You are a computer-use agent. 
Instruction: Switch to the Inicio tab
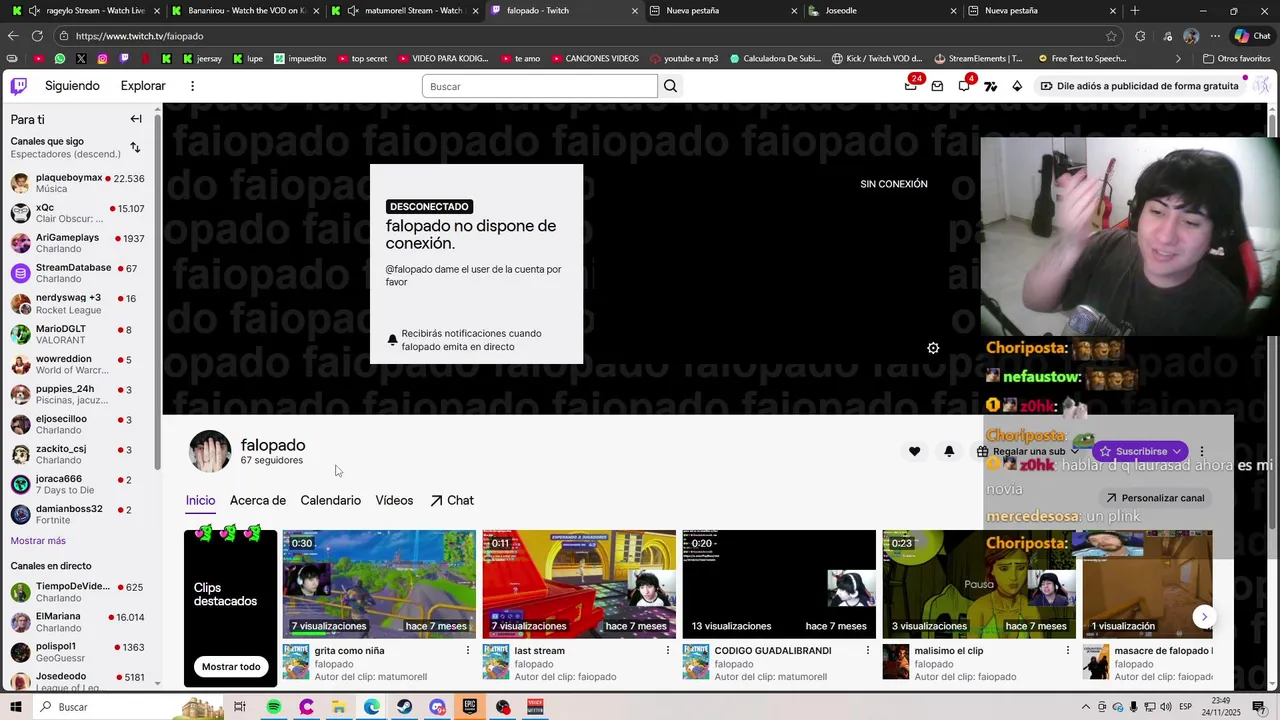tap(200, 501)
